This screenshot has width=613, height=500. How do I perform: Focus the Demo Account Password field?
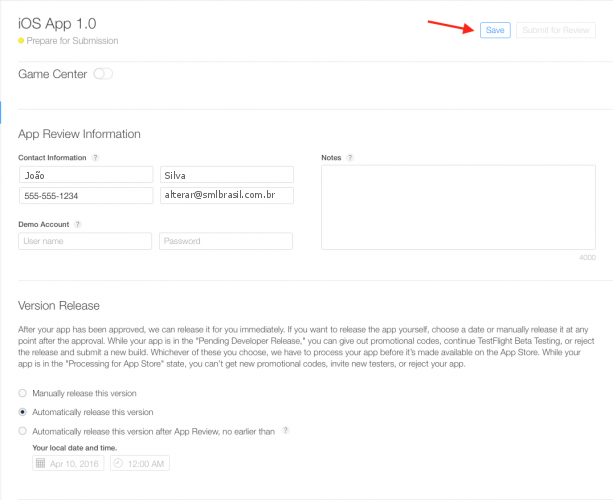(226, 241)
